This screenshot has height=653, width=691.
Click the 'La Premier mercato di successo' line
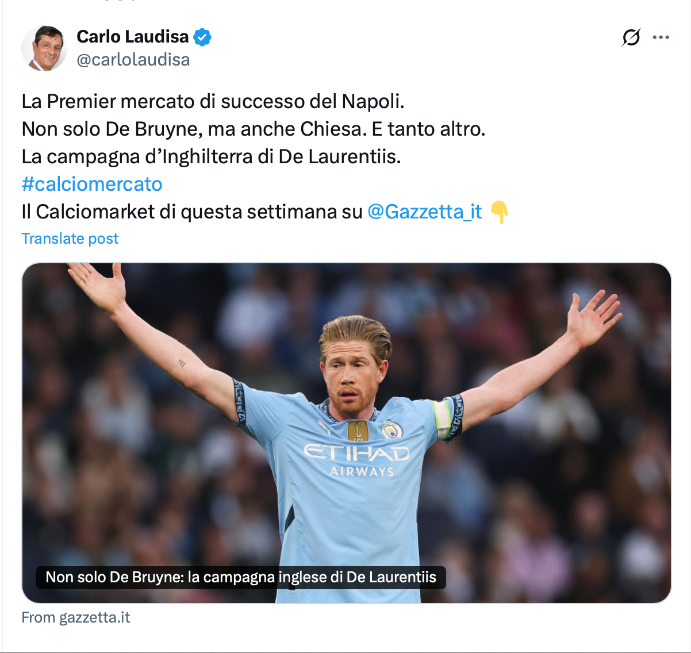(213, 101)
